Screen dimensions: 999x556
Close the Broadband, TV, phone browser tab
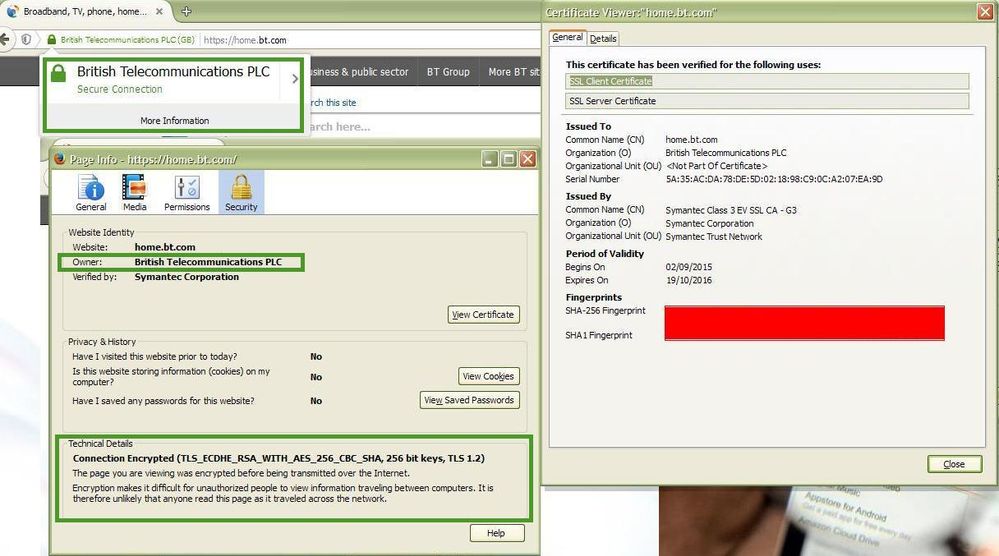[159, 11]
